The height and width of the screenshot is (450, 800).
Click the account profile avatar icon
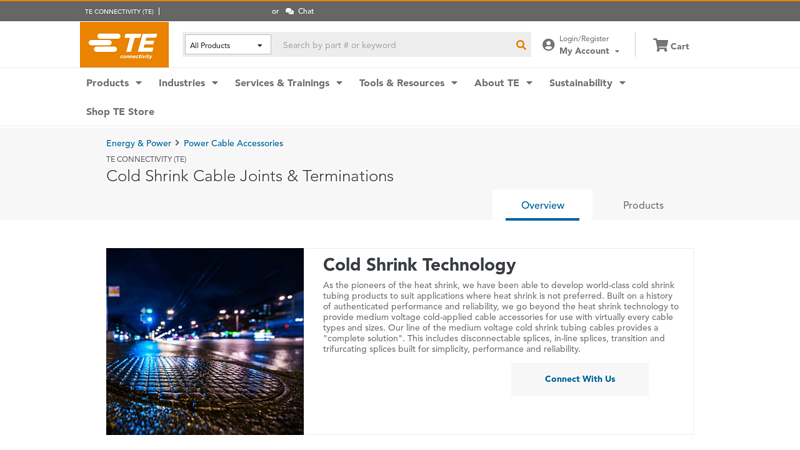click(548, 45)
